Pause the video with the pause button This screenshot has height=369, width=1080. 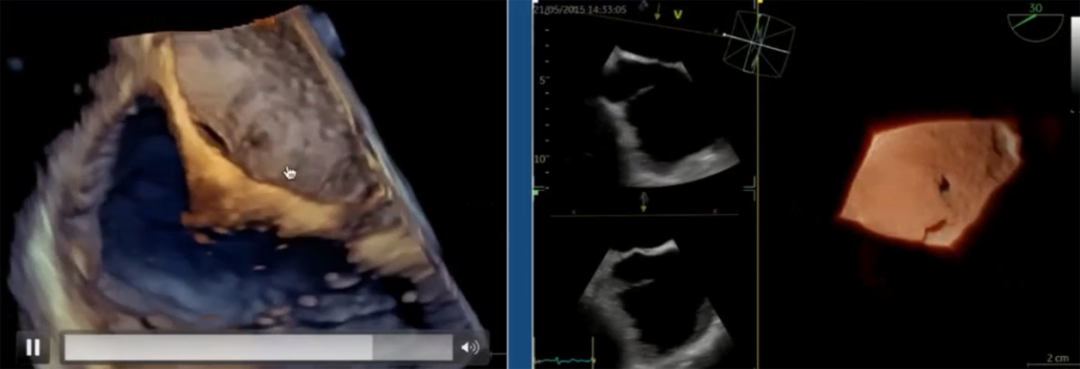pyautogui.click(x=33, y=348)
